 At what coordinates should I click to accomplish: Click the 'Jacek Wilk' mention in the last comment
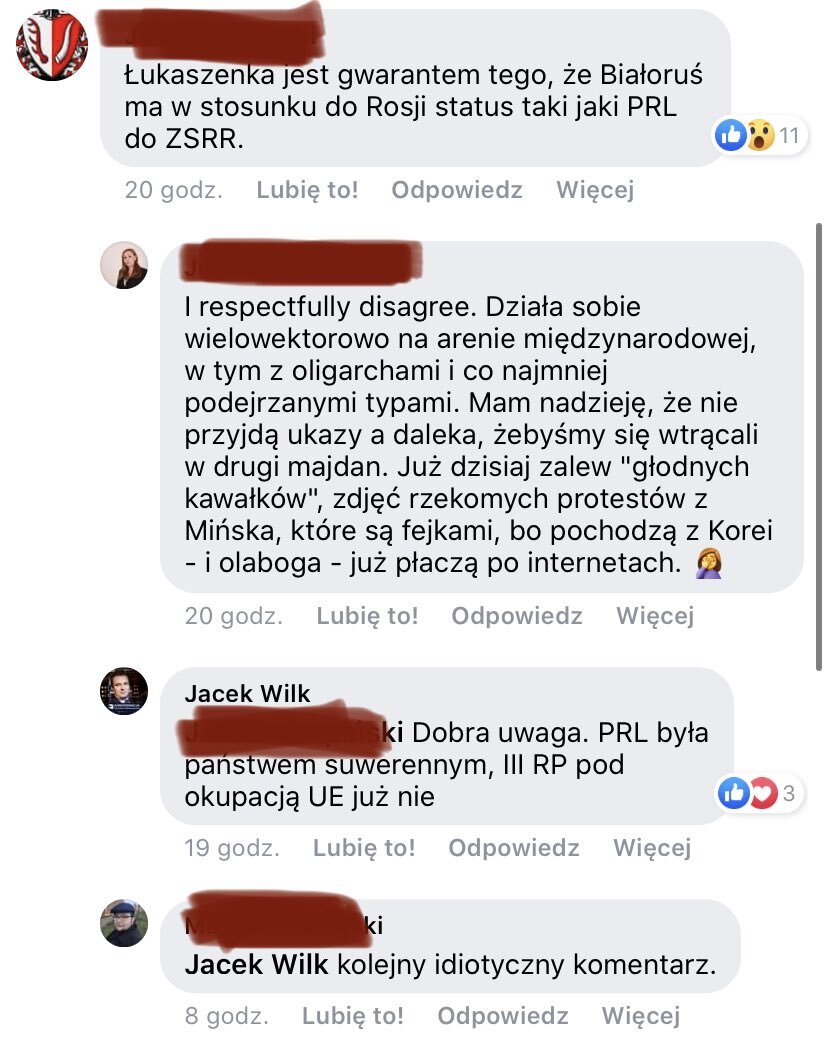coord(257,964)
